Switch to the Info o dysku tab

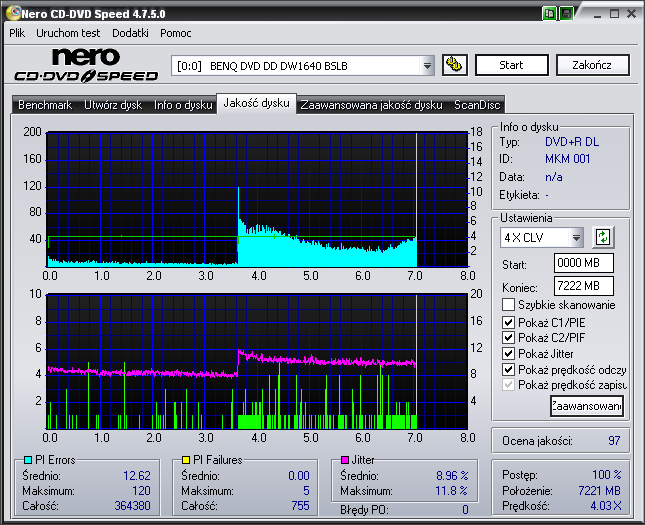pyautogui.click(x=183, y=105)
